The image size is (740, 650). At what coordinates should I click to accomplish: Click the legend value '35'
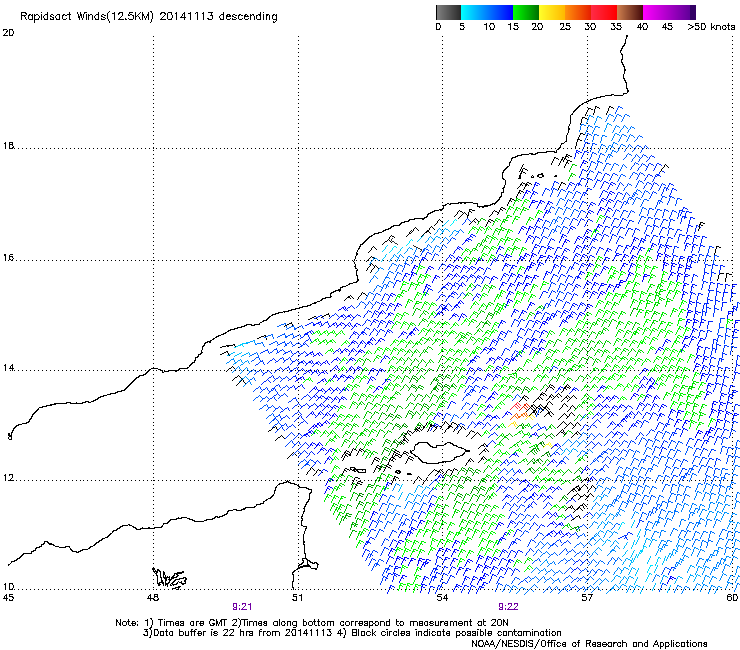(616, 27)
